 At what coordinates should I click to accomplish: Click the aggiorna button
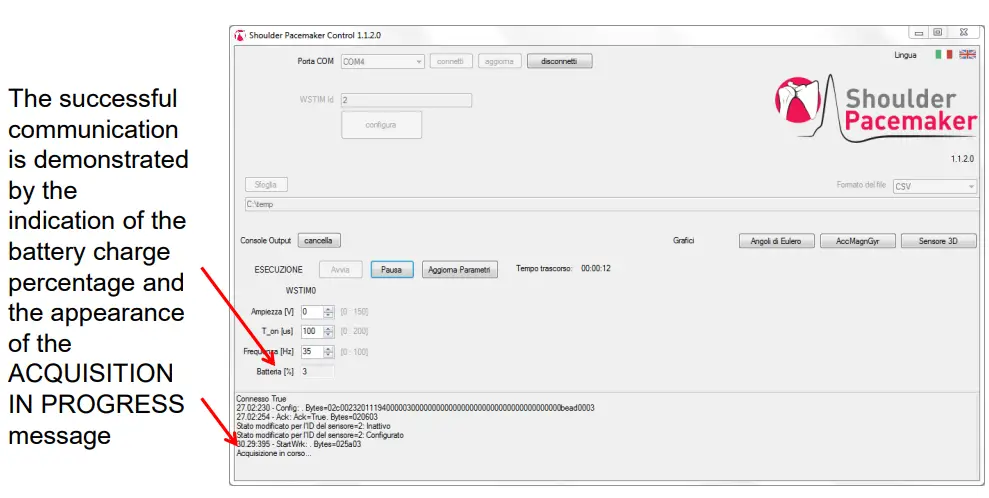[500, 61]
